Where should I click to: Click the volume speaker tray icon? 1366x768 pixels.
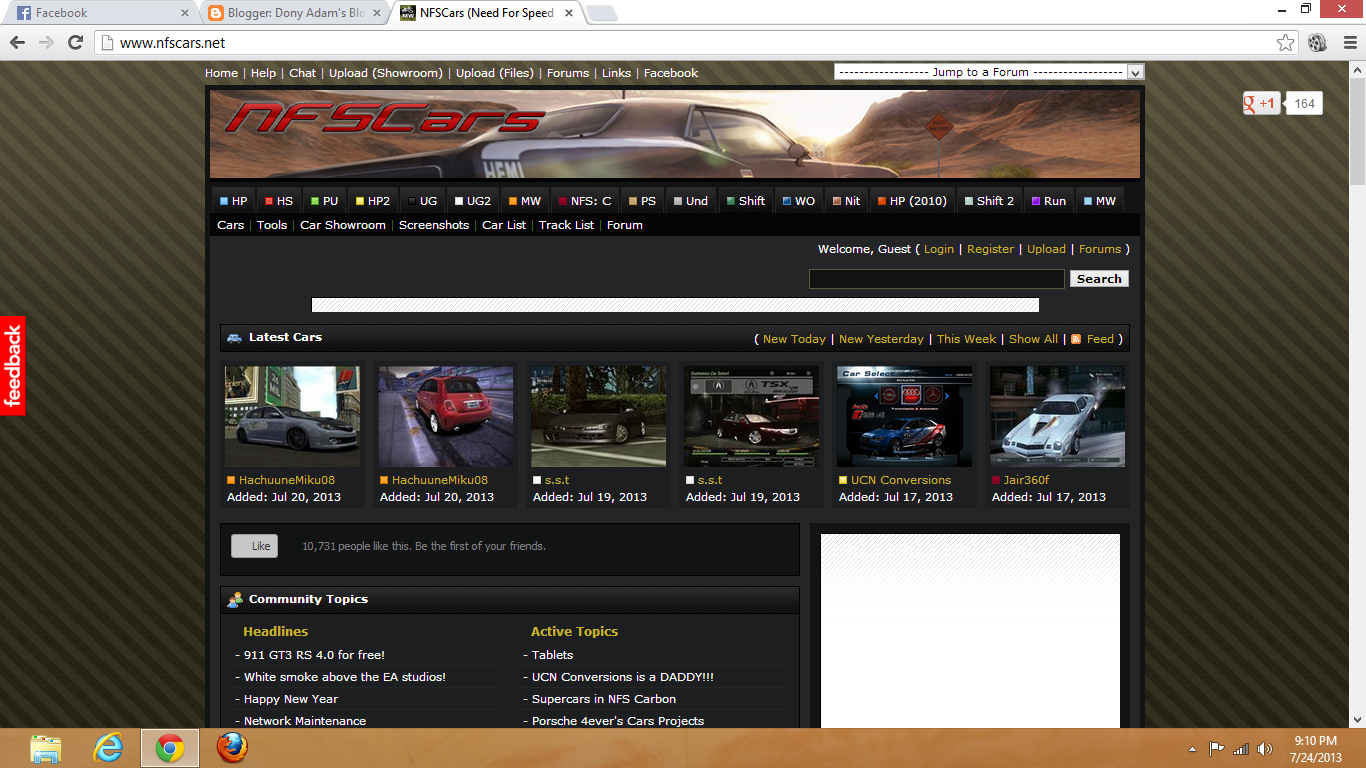point(1265,749)
